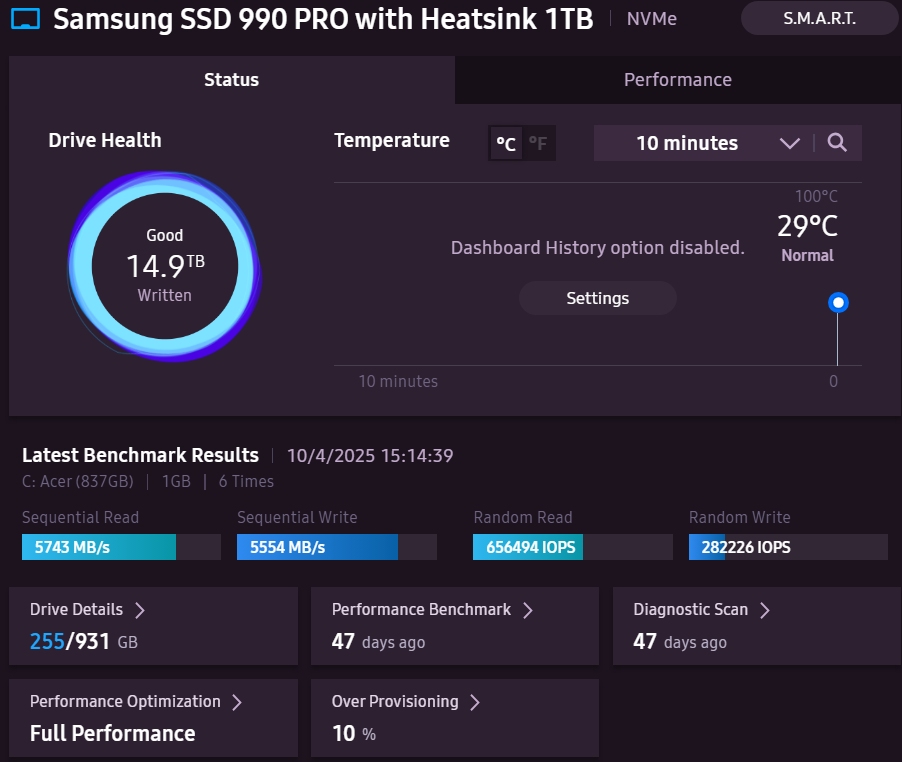Click the Drive Health ring gauge

tap(165, 266)
